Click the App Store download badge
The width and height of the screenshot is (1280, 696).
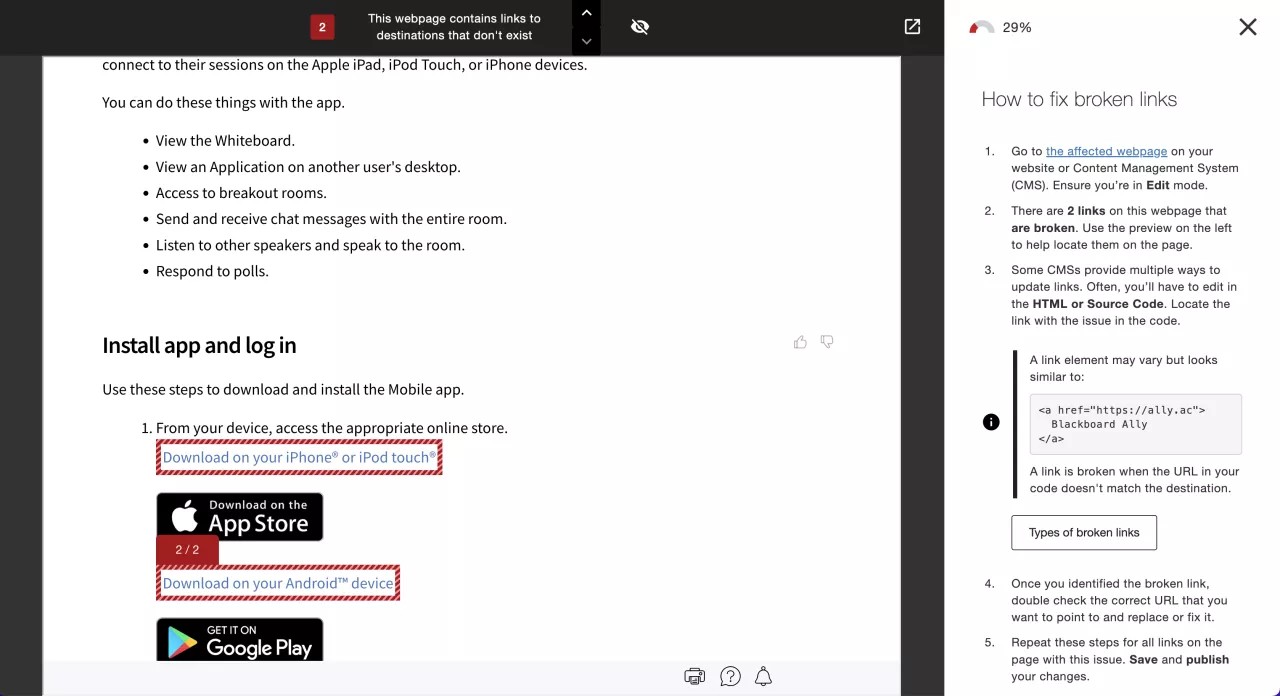pos(239,516)
